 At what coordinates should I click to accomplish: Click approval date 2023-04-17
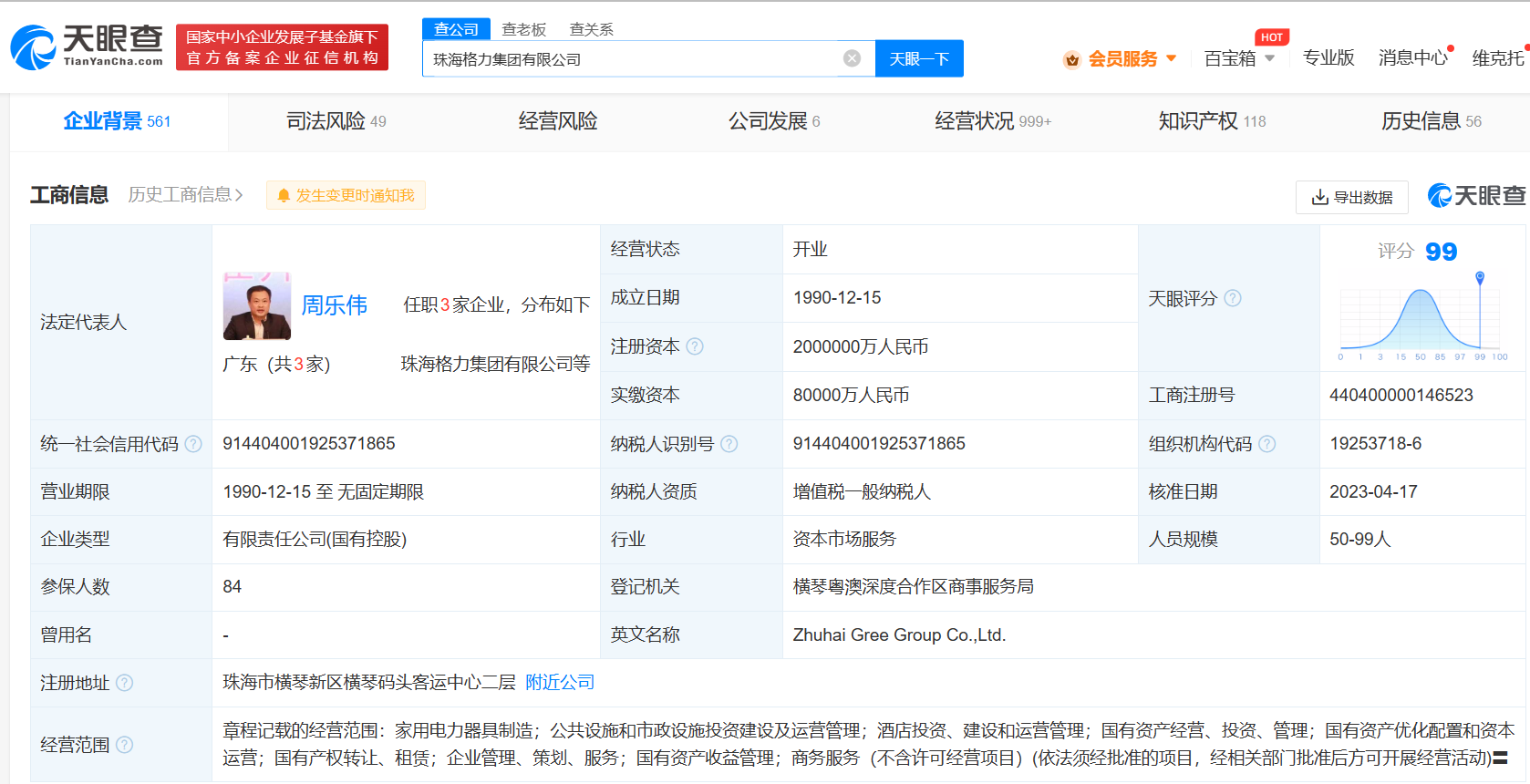click(x=1373, y=492)
